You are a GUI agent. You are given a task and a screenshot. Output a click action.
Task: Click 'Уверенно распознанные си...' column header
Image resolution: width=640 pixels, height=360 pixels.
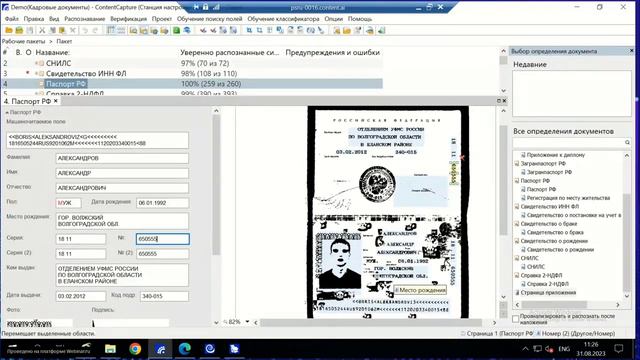coord(230,52)
